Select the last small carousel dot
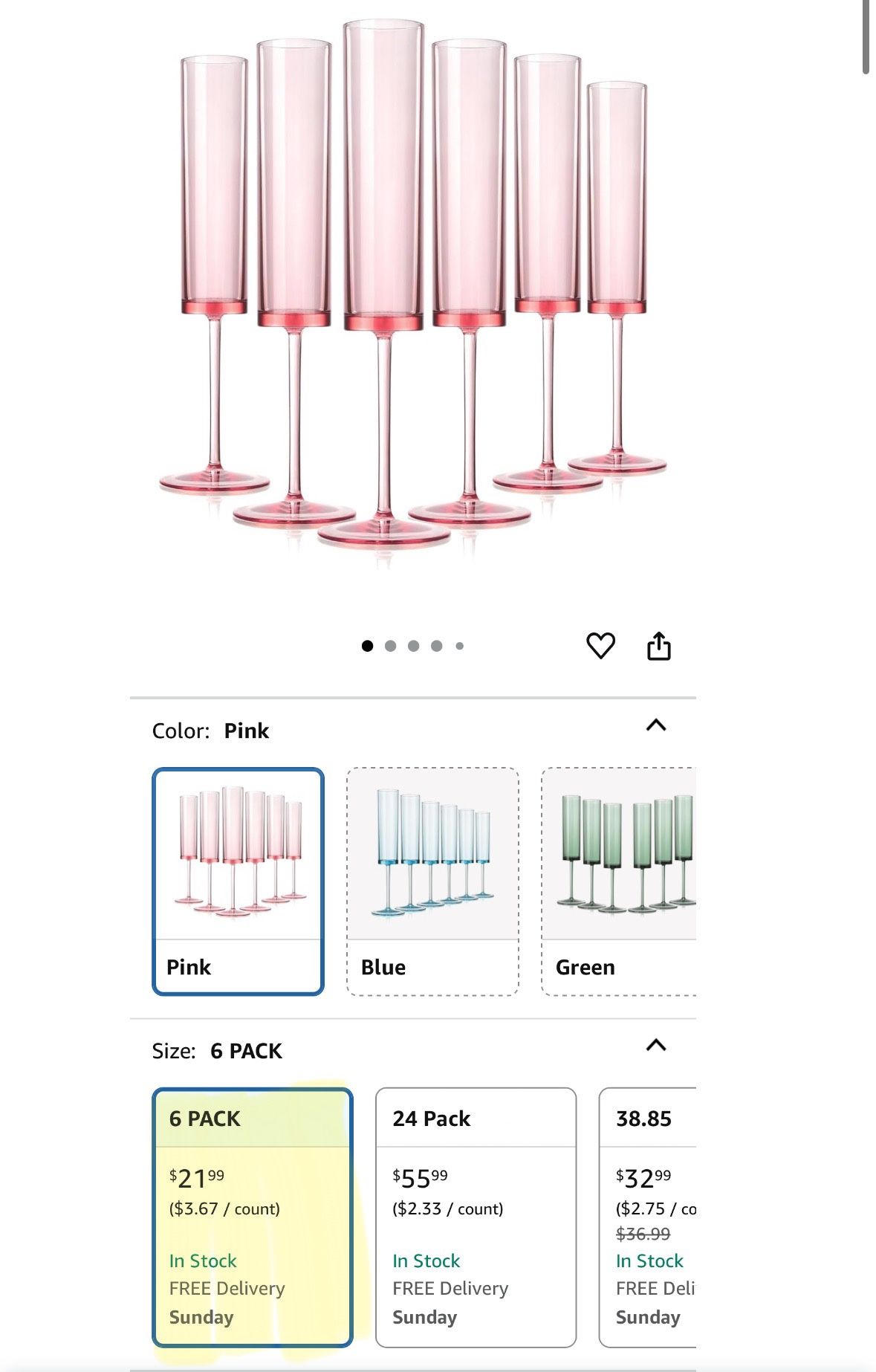 (459, 646)
